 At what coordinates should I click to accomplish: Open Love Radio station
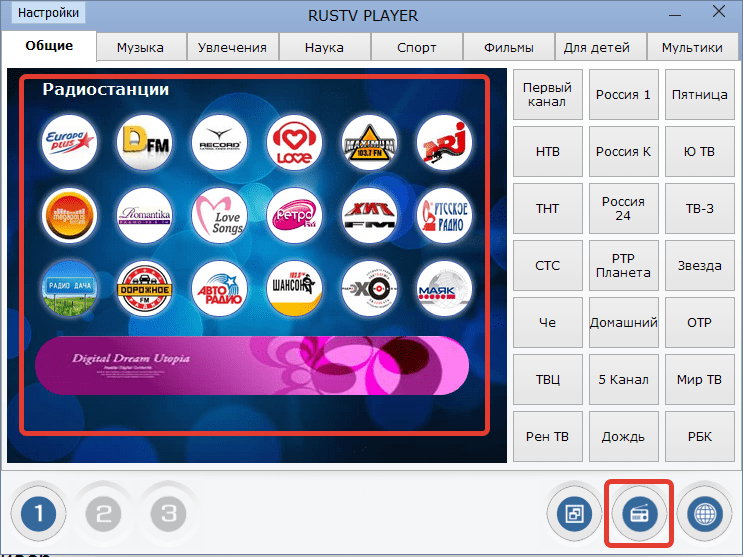point(294,142)
